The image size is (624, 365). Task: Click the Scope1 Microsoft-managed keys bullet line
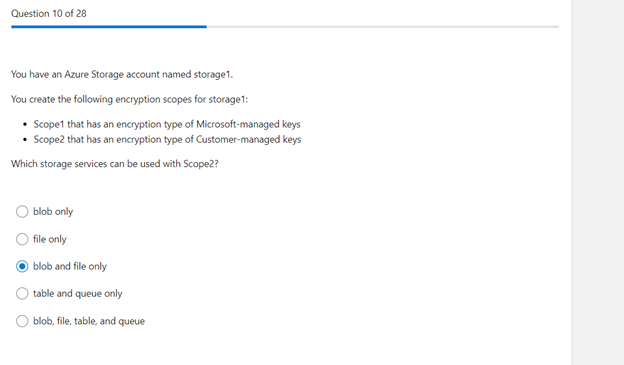pyautogui.click(x=167, y=124)
